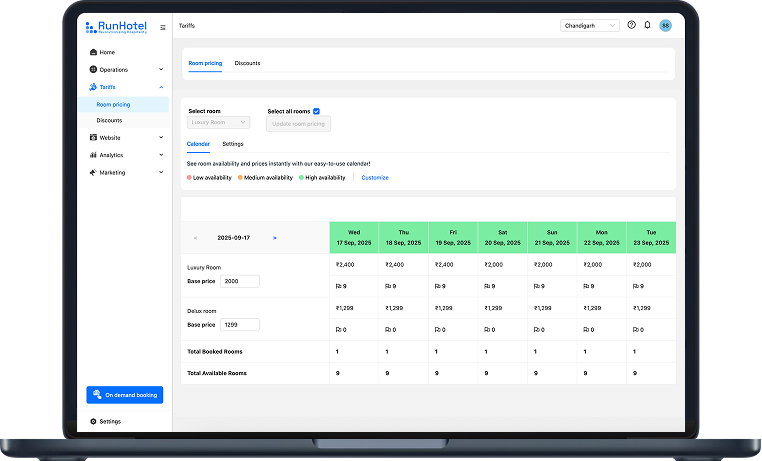This screenshot has height=461, width=762.
Task: Click the Total Available Rooms row label
Action: [x=217, y=373]
